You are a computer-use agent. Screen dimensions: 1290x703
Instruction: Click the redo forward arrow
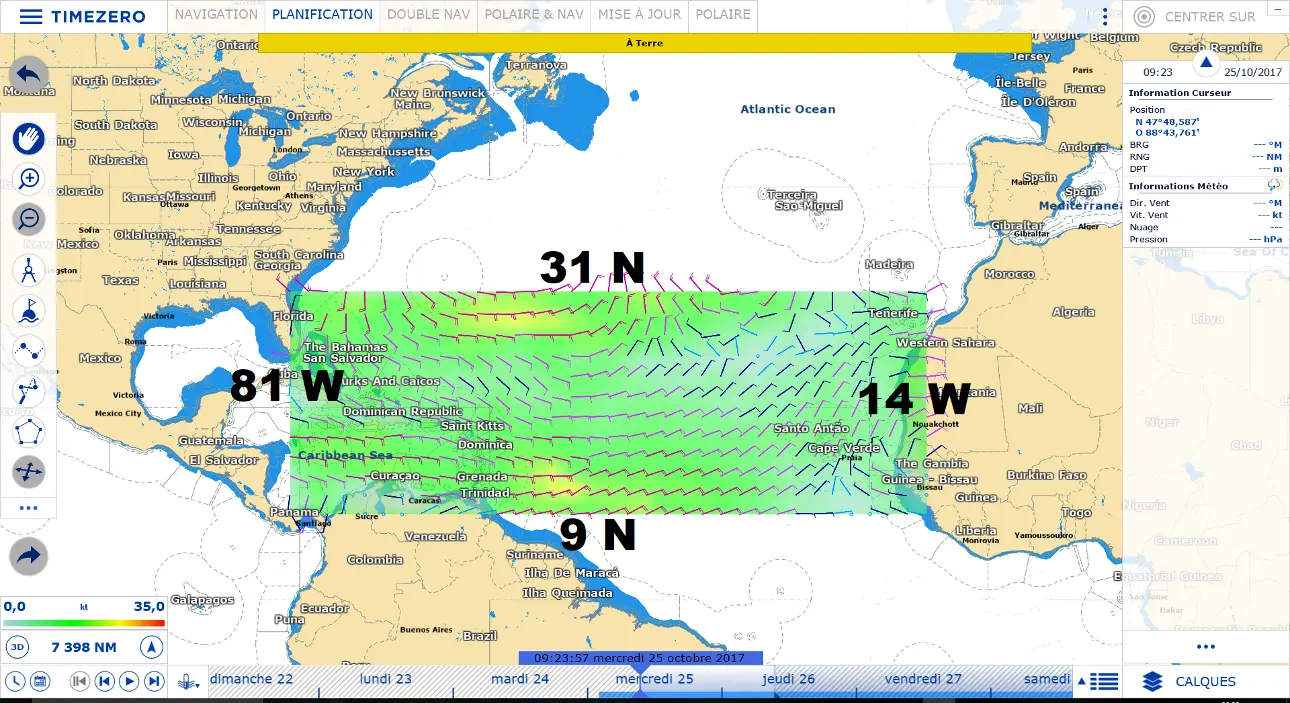[x=29, y=556]
